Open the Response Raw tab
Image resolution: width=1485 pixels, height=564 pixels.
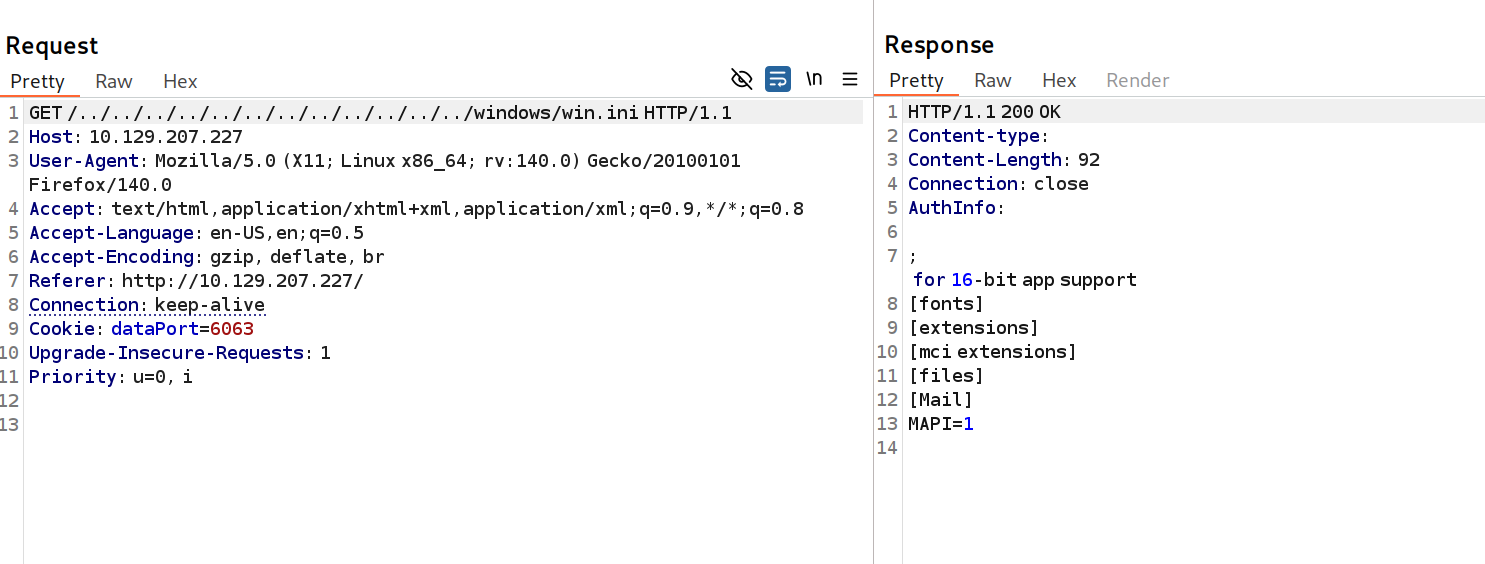pyautogui.click(x=993, y=80)
